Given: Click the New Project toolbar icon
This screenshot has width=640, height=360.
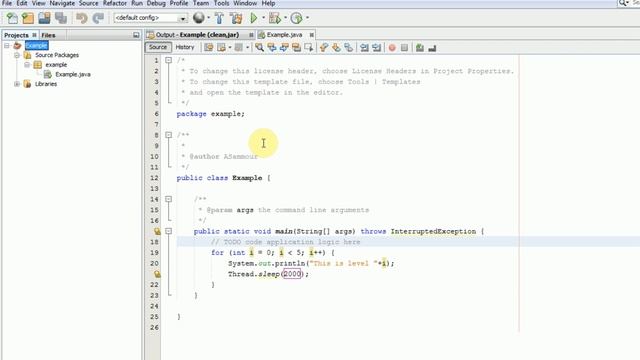Looking at the screenshot, I should [28, 18].
